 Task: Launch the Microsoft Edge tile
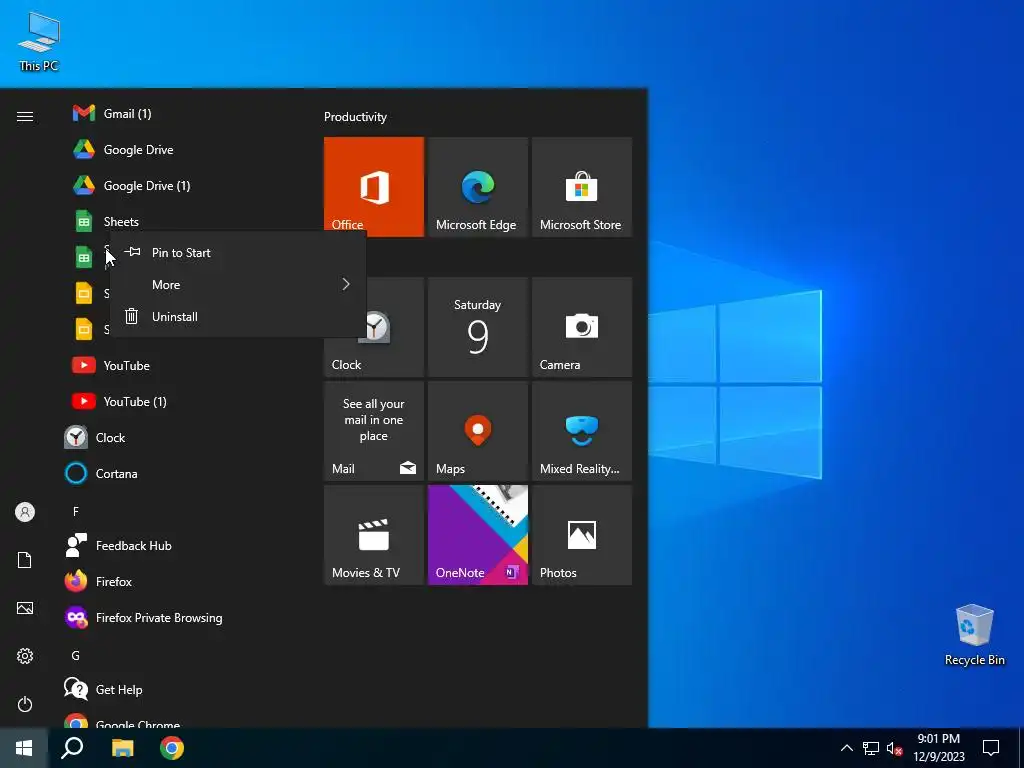coord(477,187)
